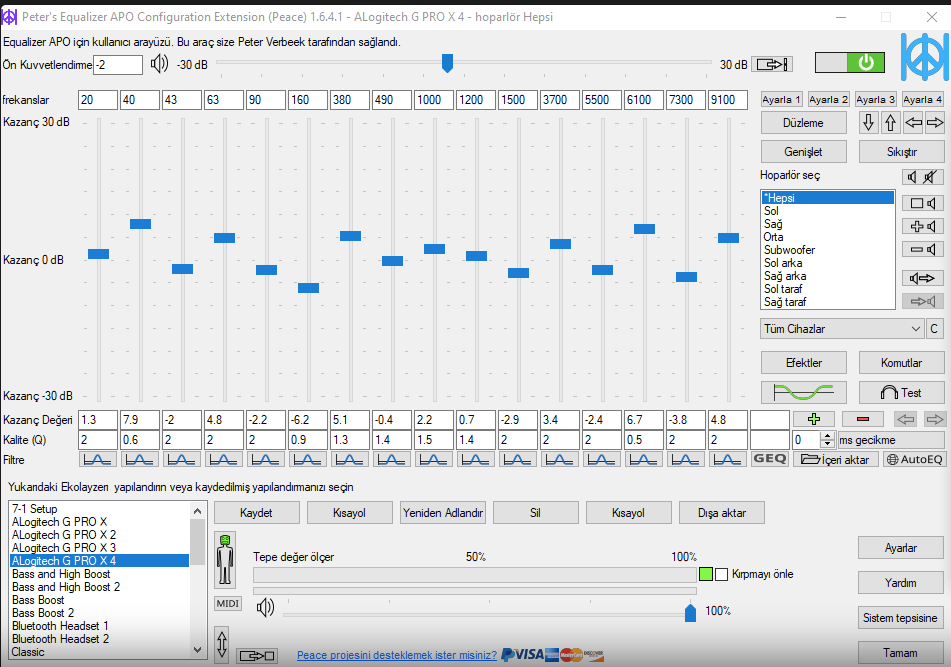Add a band with green plus

(814, 419)
